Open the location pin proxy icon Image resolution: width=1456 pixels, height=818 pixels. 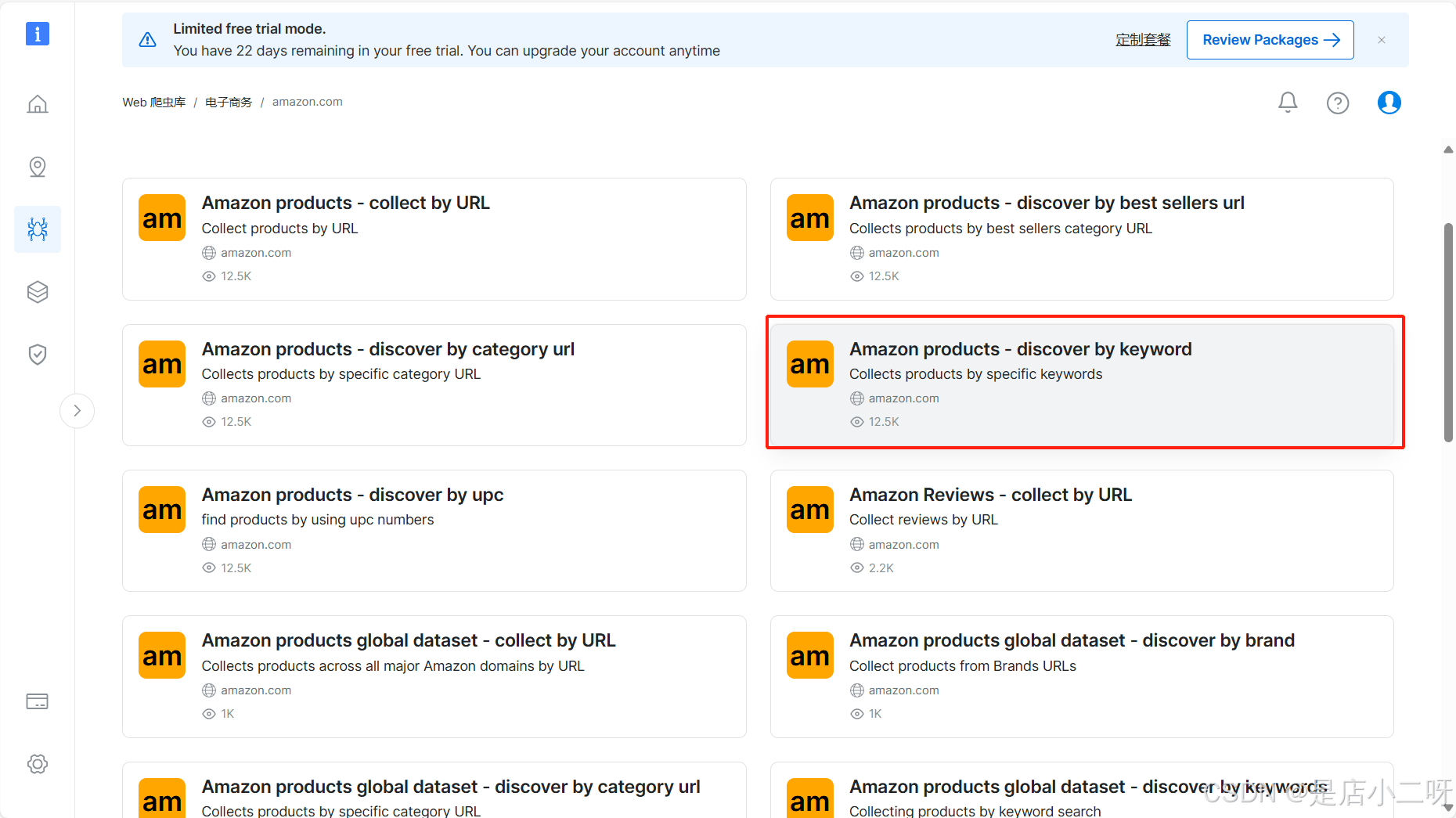38,167
